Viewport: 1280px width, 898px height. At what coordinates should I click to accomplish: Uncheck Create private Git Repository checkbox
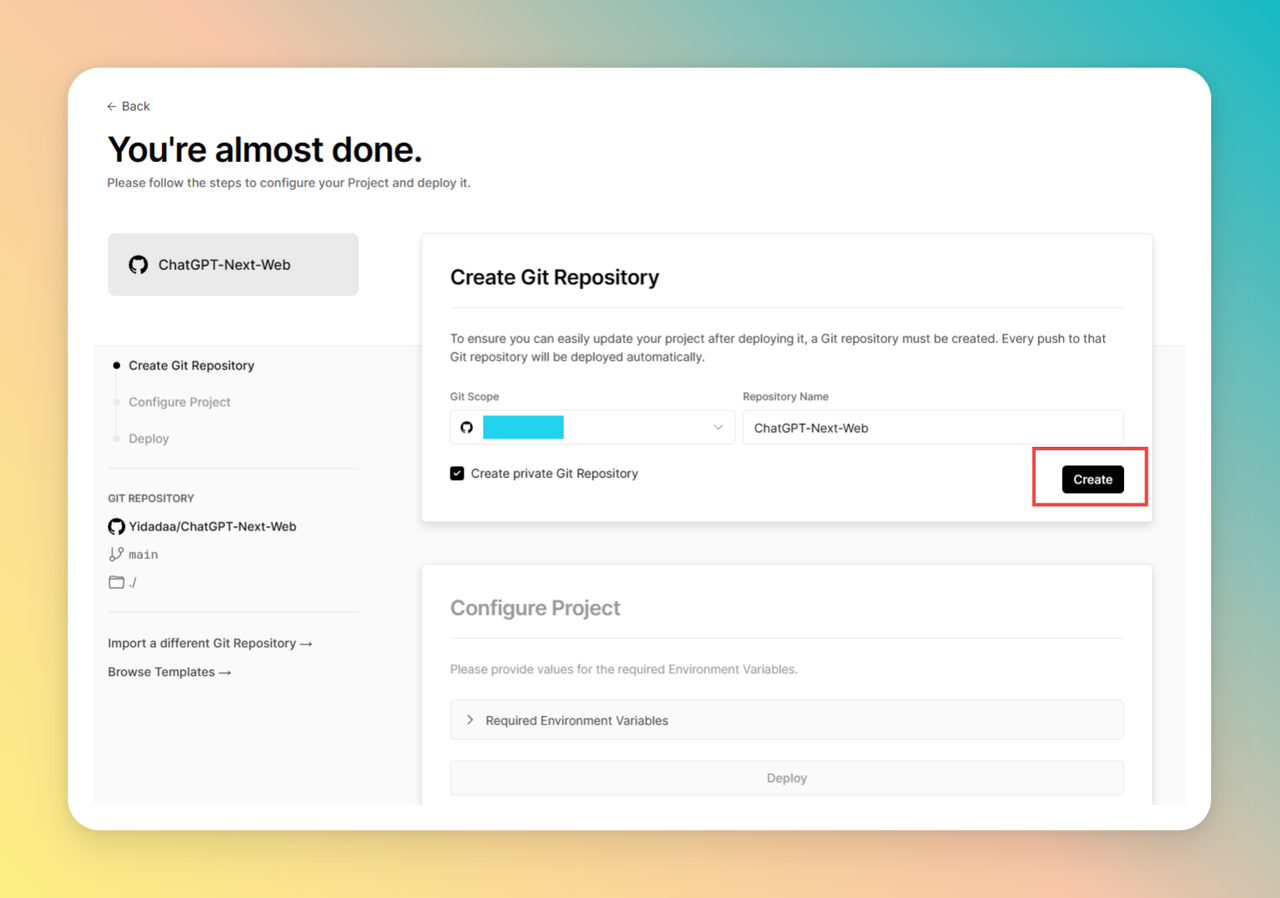[x=457, y=474]
